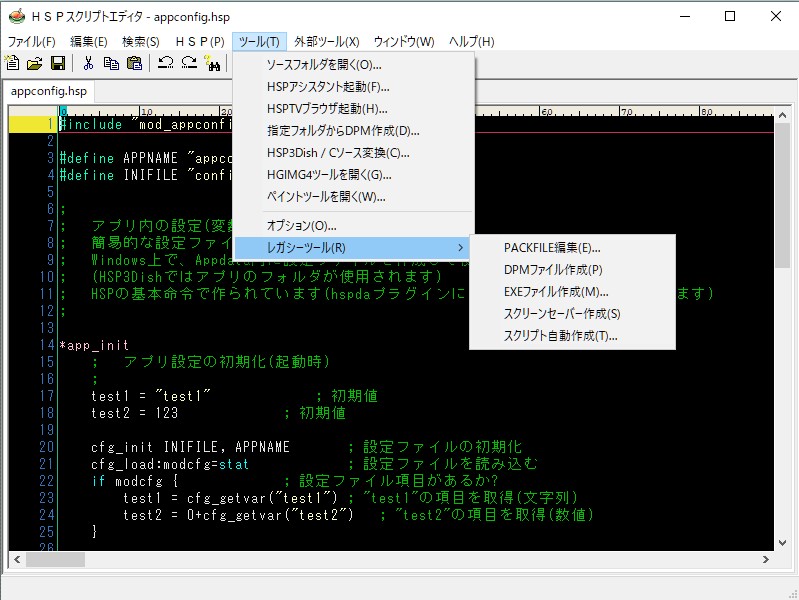799x600 pixels.
Task: Choose ソースフォルダを開く(O)... from the menu
Action: click(354, 65)
